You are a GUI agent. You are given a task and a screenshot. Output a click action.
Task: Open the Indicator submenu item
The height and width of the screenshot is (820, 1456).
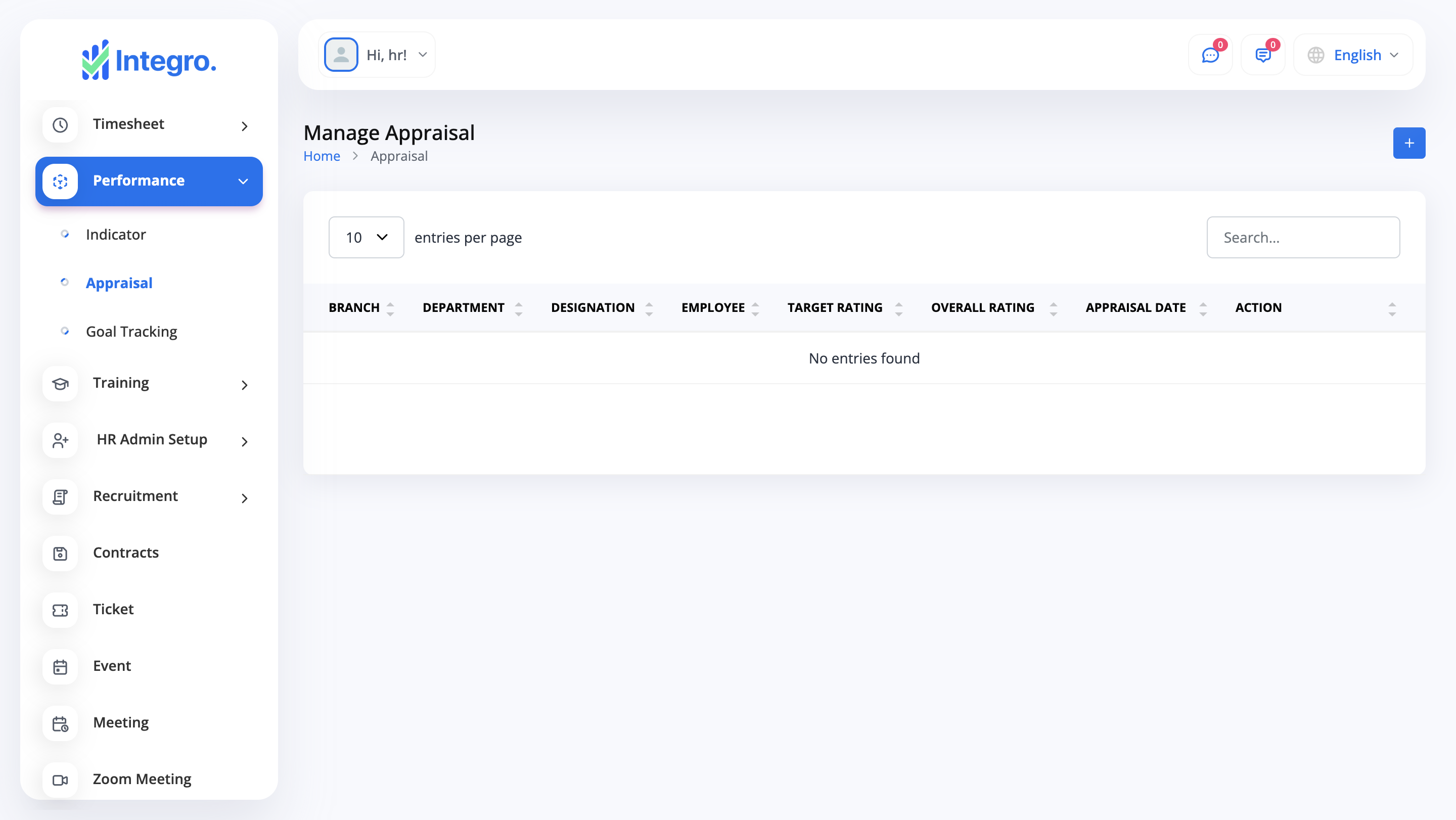pos(115,235)
